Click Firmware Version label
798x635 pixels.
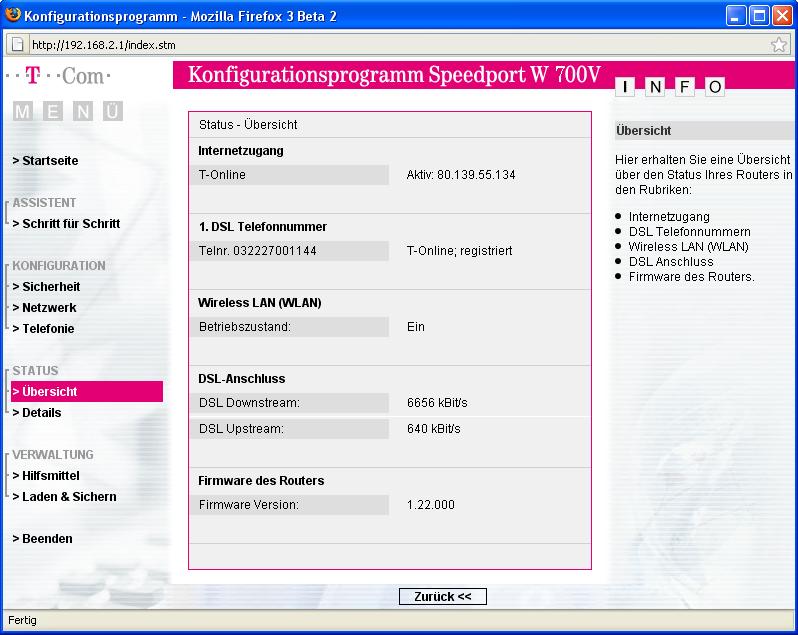tap(289, 505)
